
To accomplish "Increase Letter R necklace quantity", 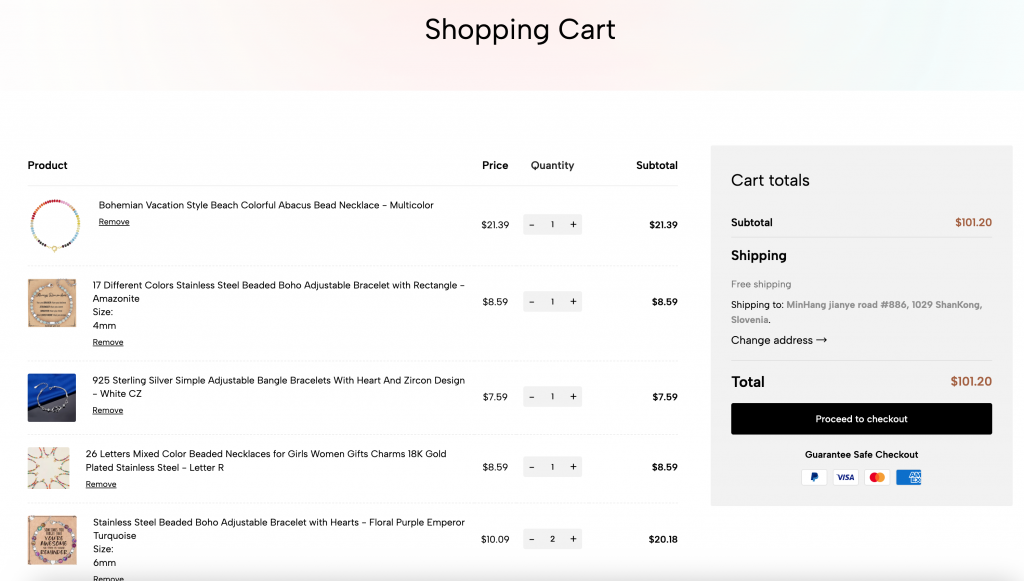I will tap(573, 467).
